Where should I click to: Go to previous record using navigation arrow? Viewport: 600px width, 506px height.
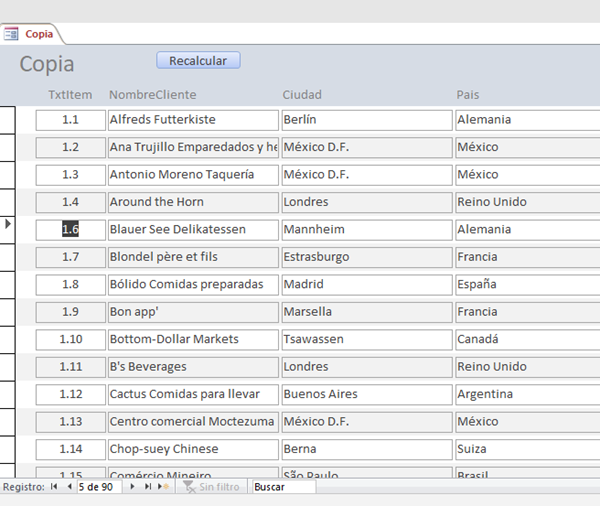(x=69, y=487)
